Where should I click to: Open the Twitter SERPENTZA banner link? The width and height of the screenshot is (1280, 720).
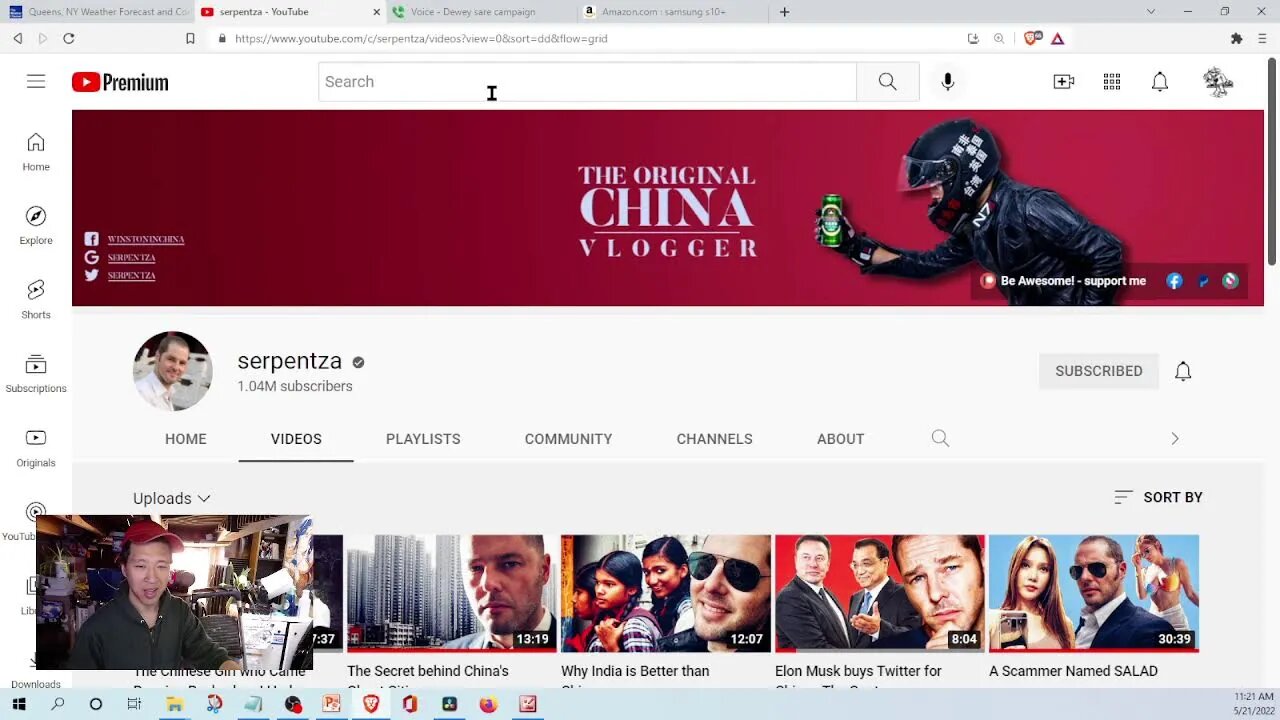point(131,275)
